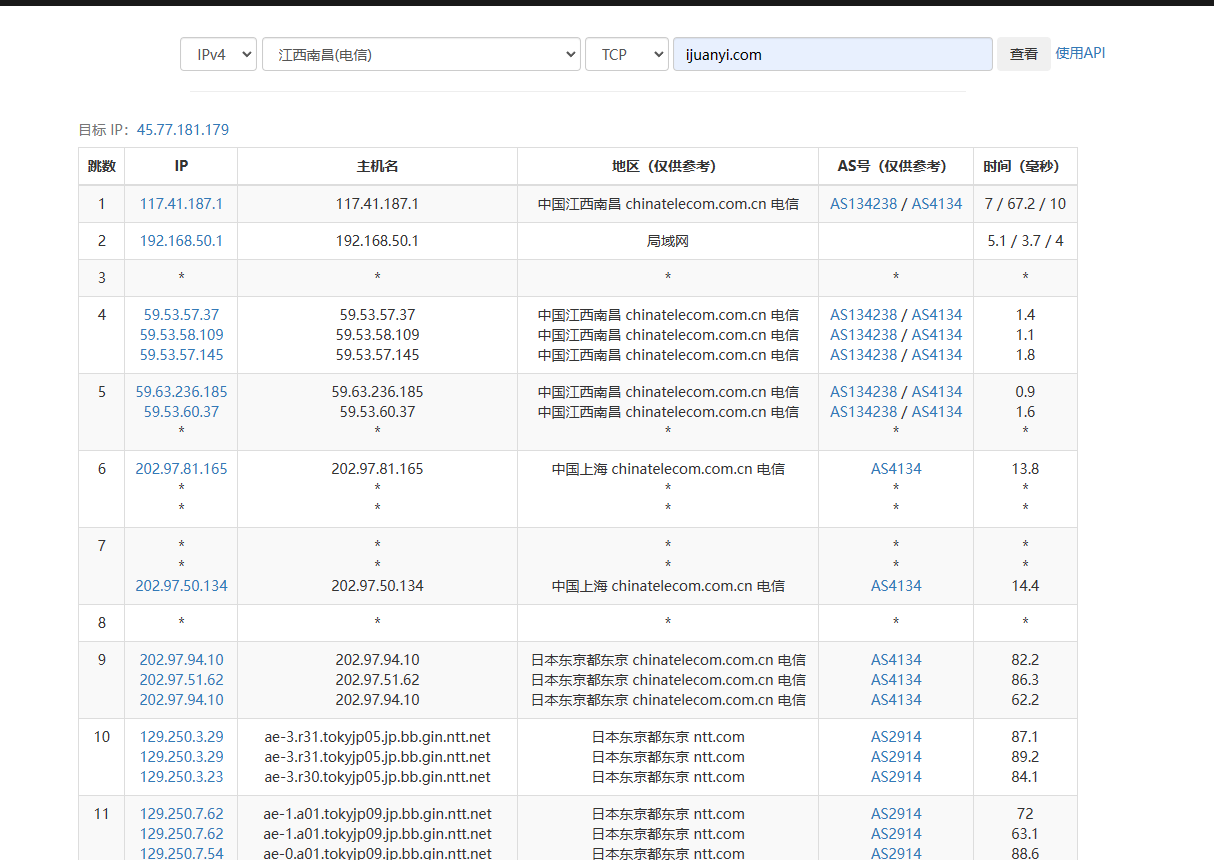This screenshot has width=1214, height=860.
Task: Open the 59.53.58.109 IP link
Action: (x=181, y=335)
